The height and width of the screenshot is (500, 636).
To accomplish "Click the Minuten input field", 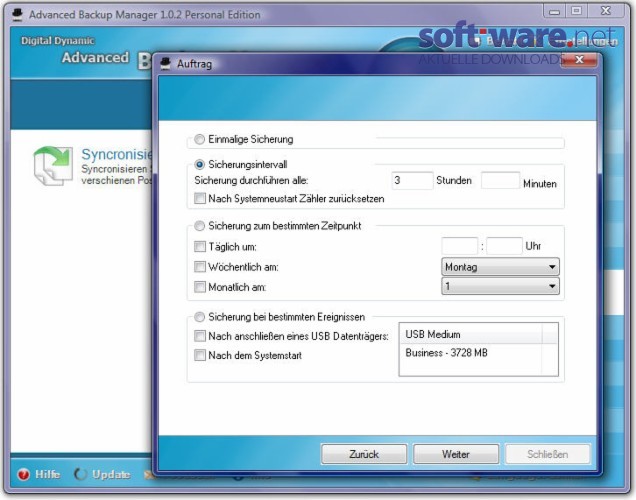I will pyautogui.click(x=500, y=180).
